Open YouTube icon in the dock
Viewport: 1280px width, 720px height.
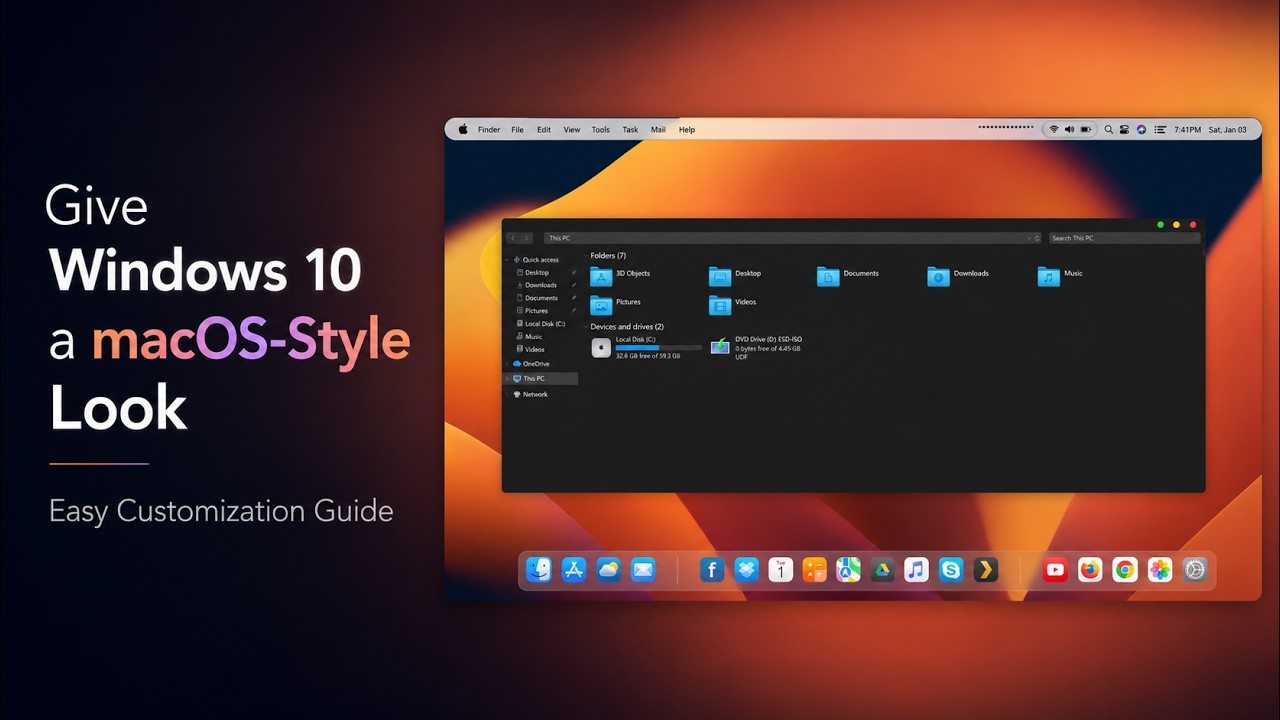click(x=1055, y=570)
